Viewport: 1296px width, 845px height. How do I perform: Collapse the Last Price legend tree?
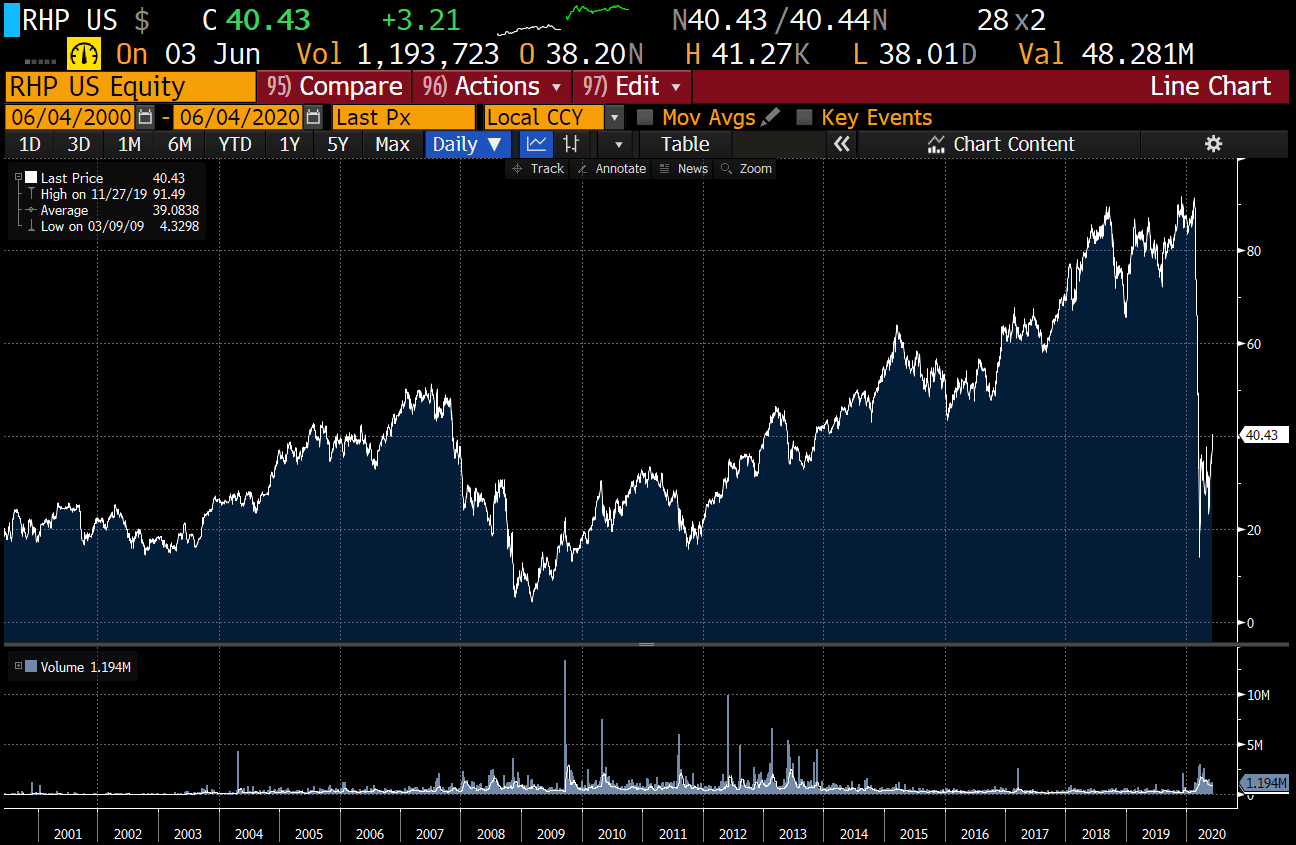[x=18, y=178]
